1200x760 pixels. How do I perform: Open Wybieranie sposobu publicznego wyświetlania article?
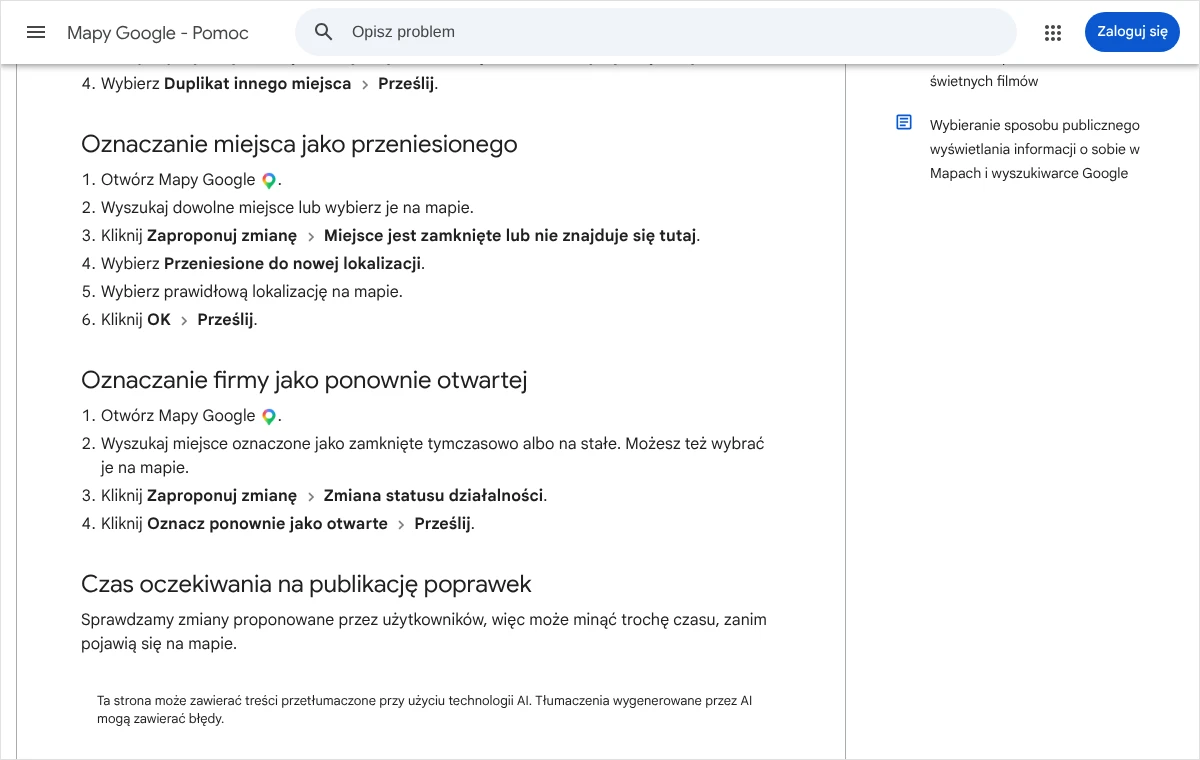1035,149
